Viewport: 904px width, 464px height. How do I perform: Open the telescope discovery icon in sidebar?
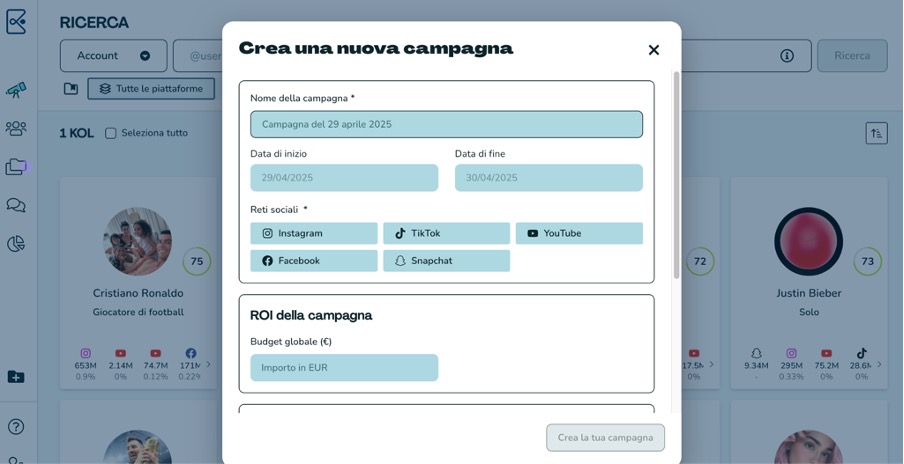tap(16, 90)
